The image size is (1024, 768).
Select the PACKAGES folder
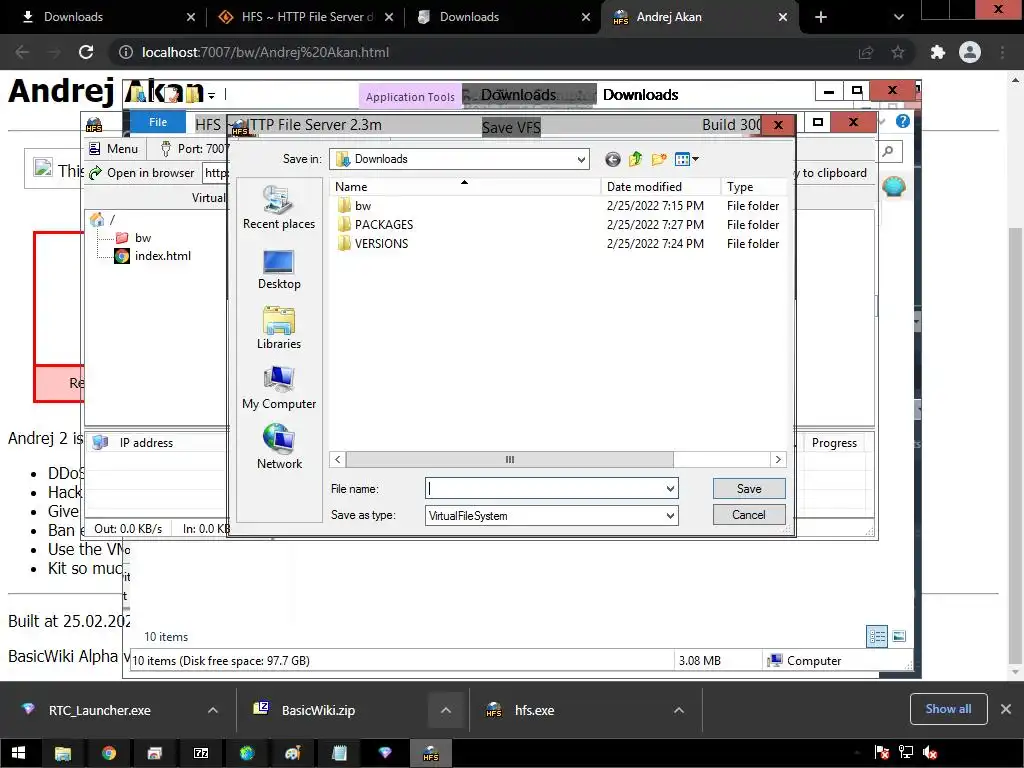(376, 225)
